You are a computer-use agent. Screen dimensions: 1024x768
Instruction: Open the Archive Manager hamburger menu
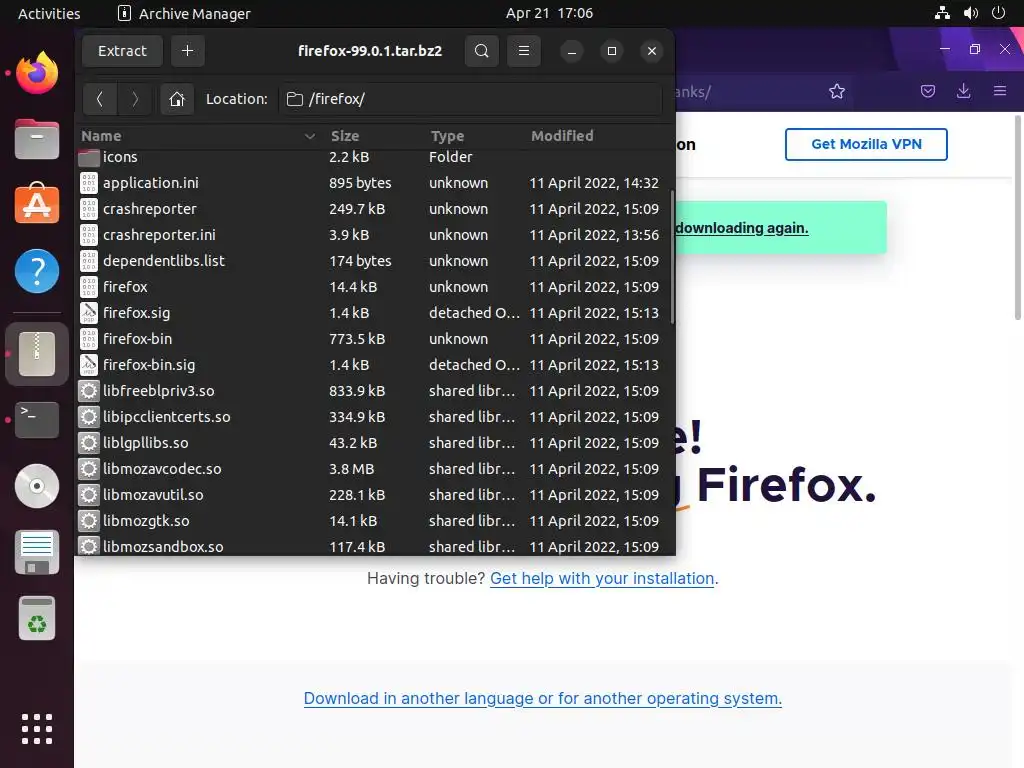[524, 51]
